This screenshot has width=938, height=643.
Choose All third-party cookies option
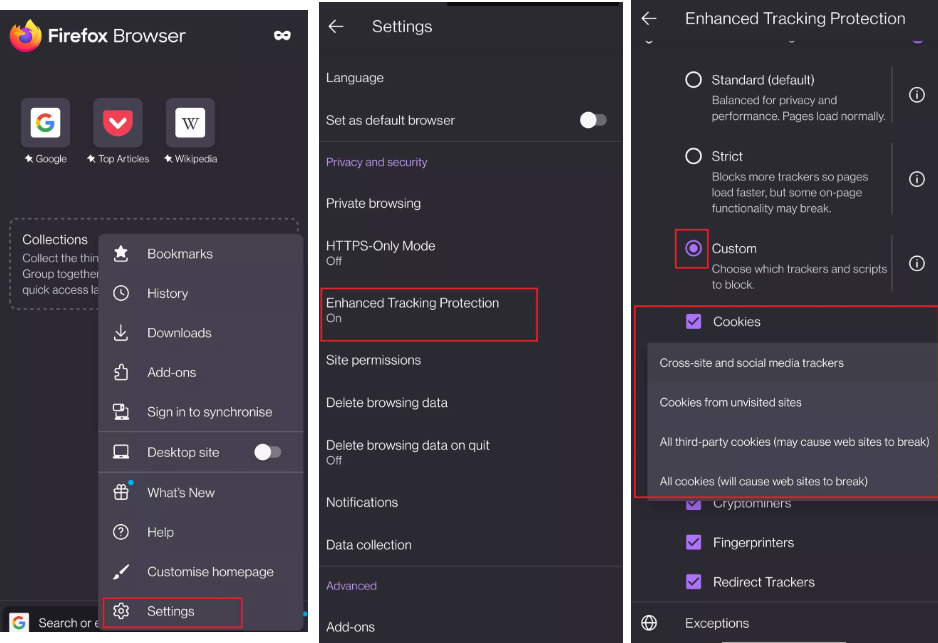[x=792, y=442]
